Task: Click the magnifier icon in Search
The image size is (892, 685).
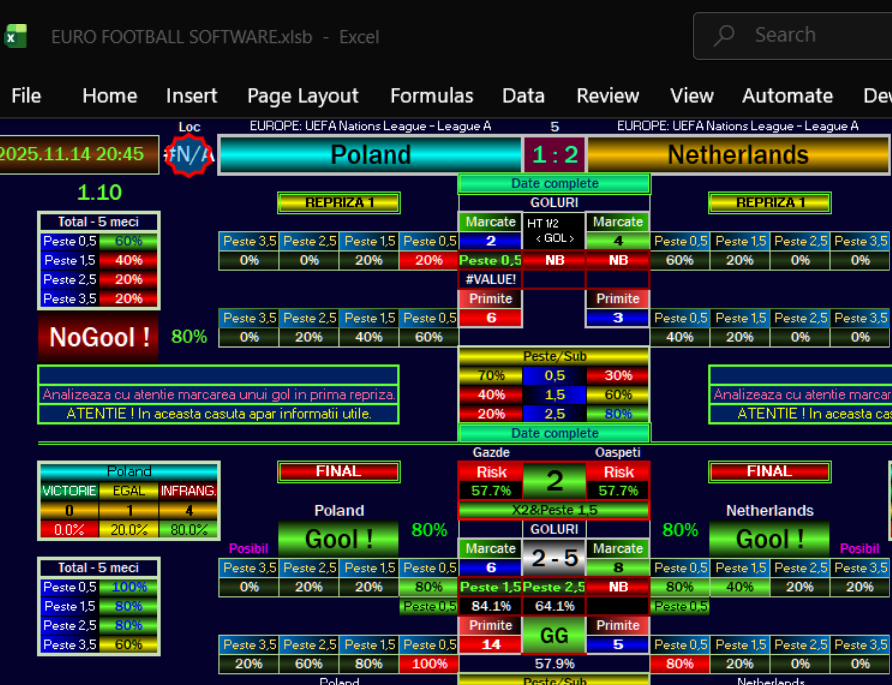Action: (724, 35)
